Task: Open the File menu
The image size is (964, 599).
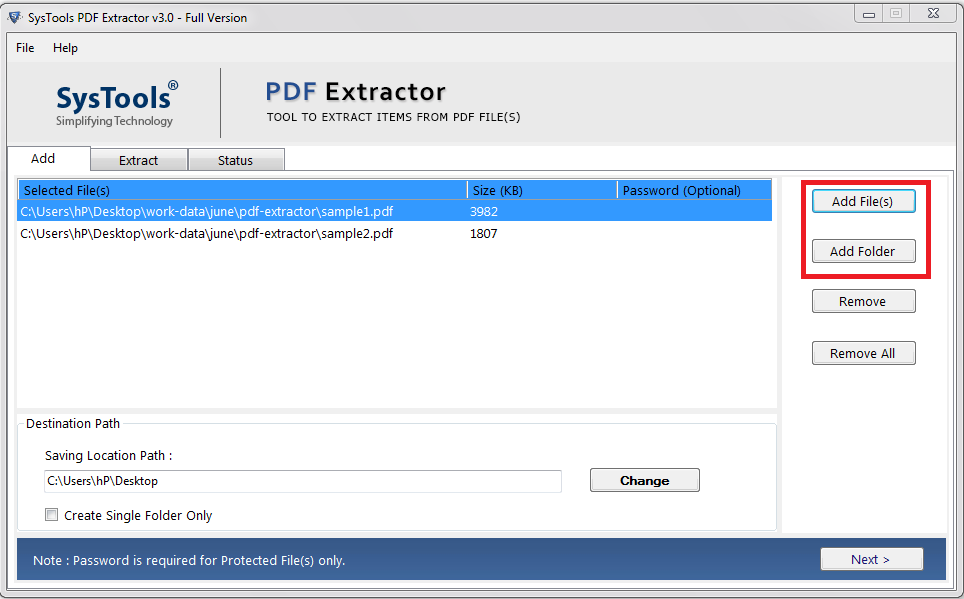Action: 25,48
